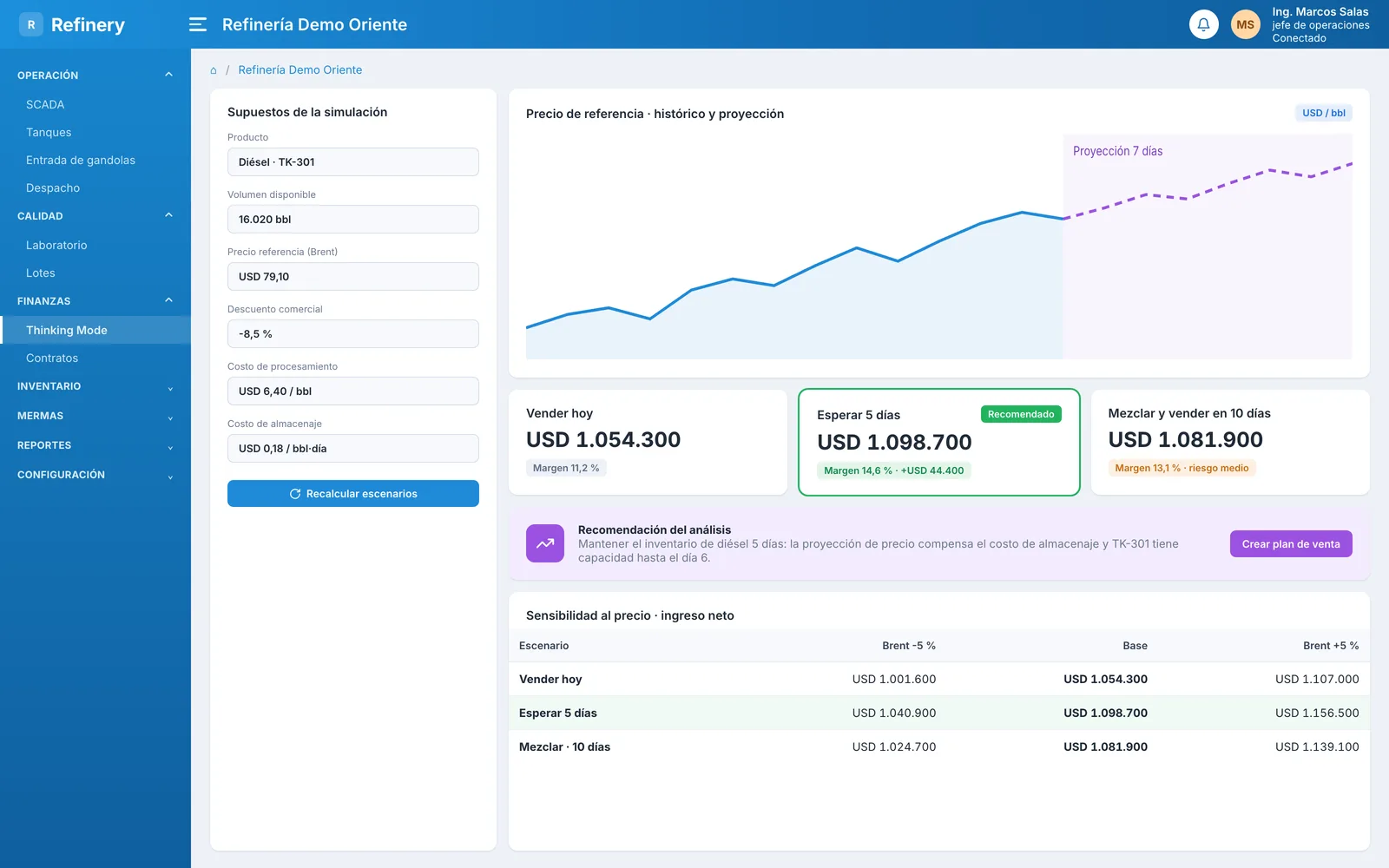Go to Tanques page
1389x868 pixels.
pyautogui.click(x=95, y=132)
